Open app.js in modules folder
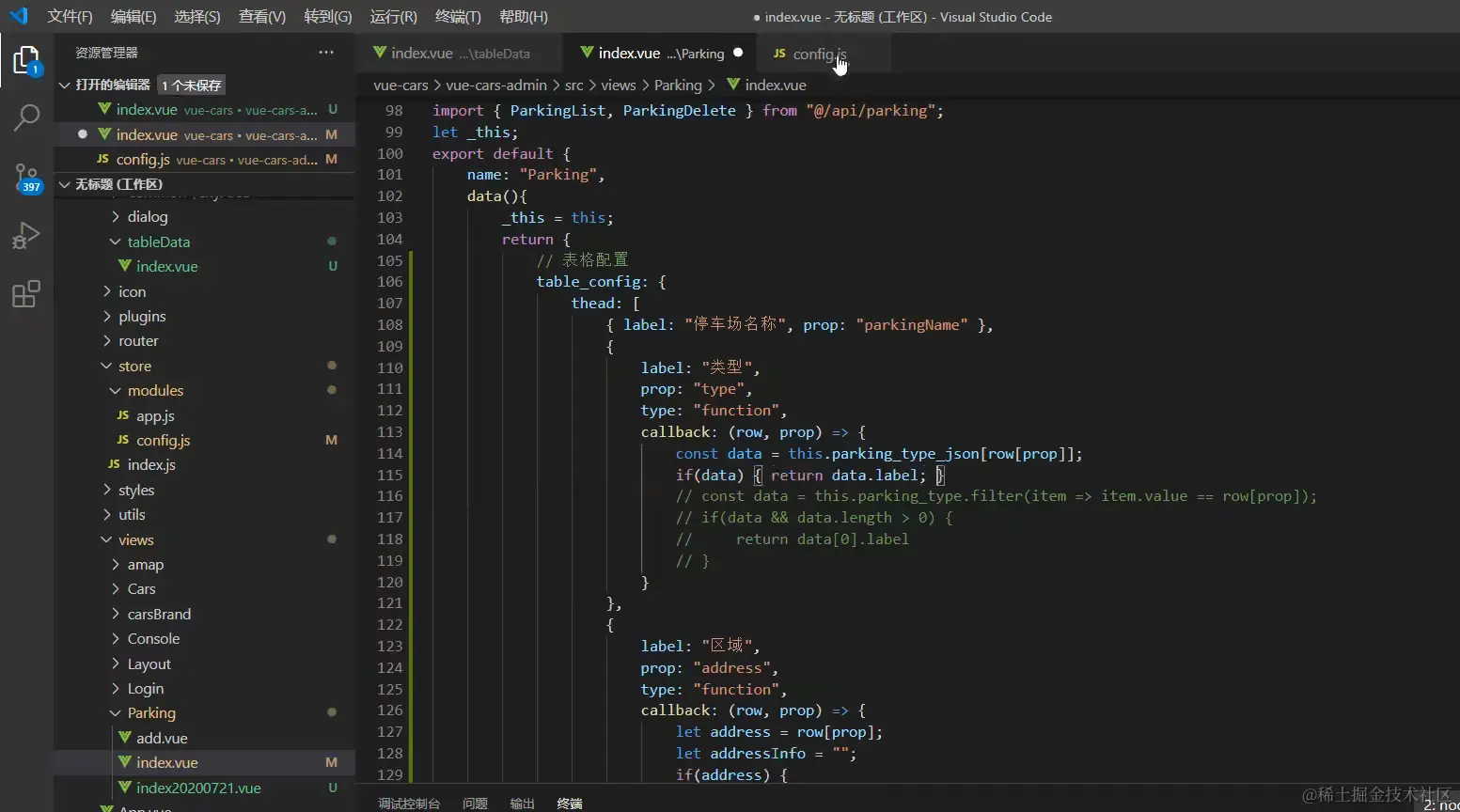1460x812 pixels. pos(205,415)
